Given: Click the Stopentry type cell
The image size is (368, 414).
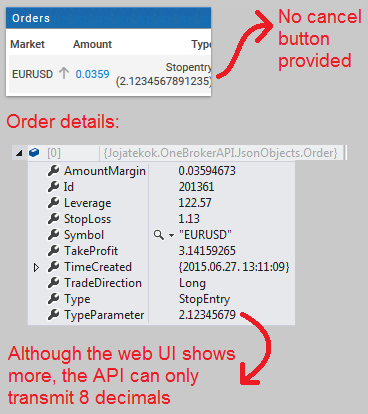Looking at the screenshot, I should tap(163, 74).
